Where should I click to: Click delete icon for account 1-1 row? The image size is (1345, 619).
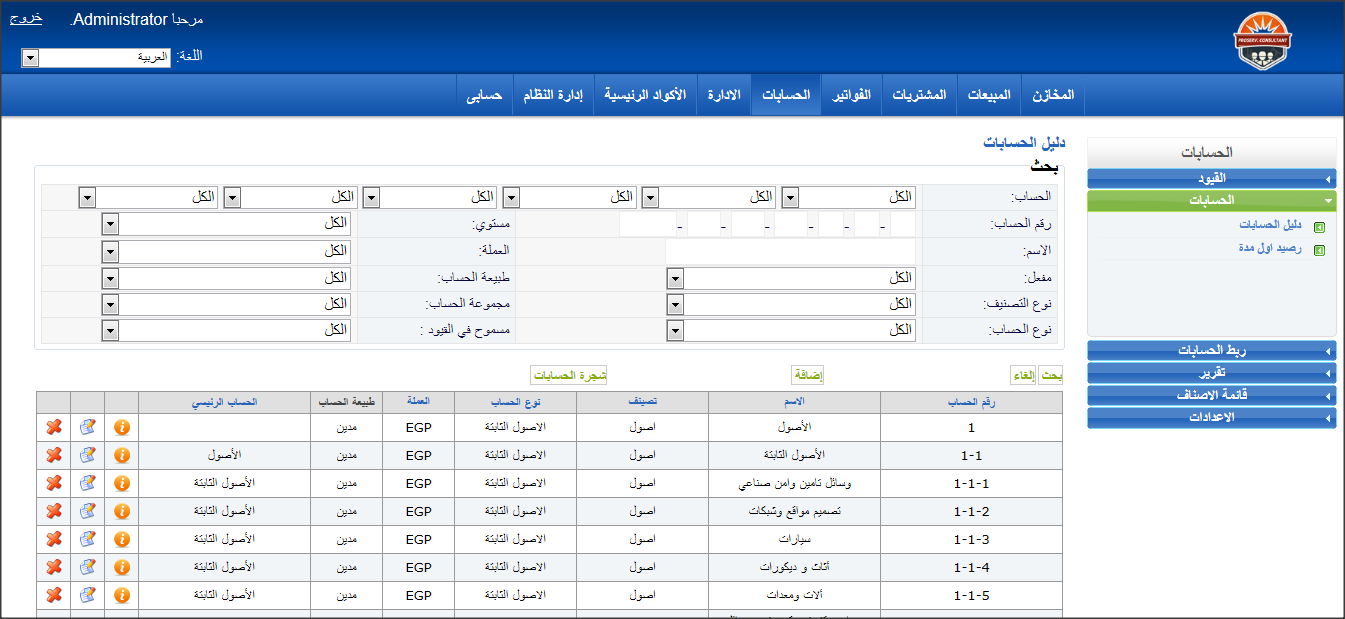point(54,455)
